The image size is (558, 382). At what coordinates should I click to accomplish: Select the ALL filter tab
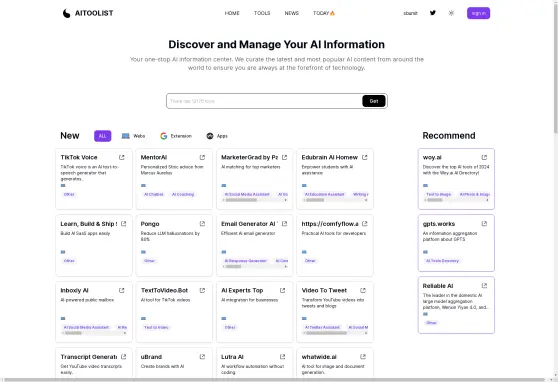click(102, 136)
